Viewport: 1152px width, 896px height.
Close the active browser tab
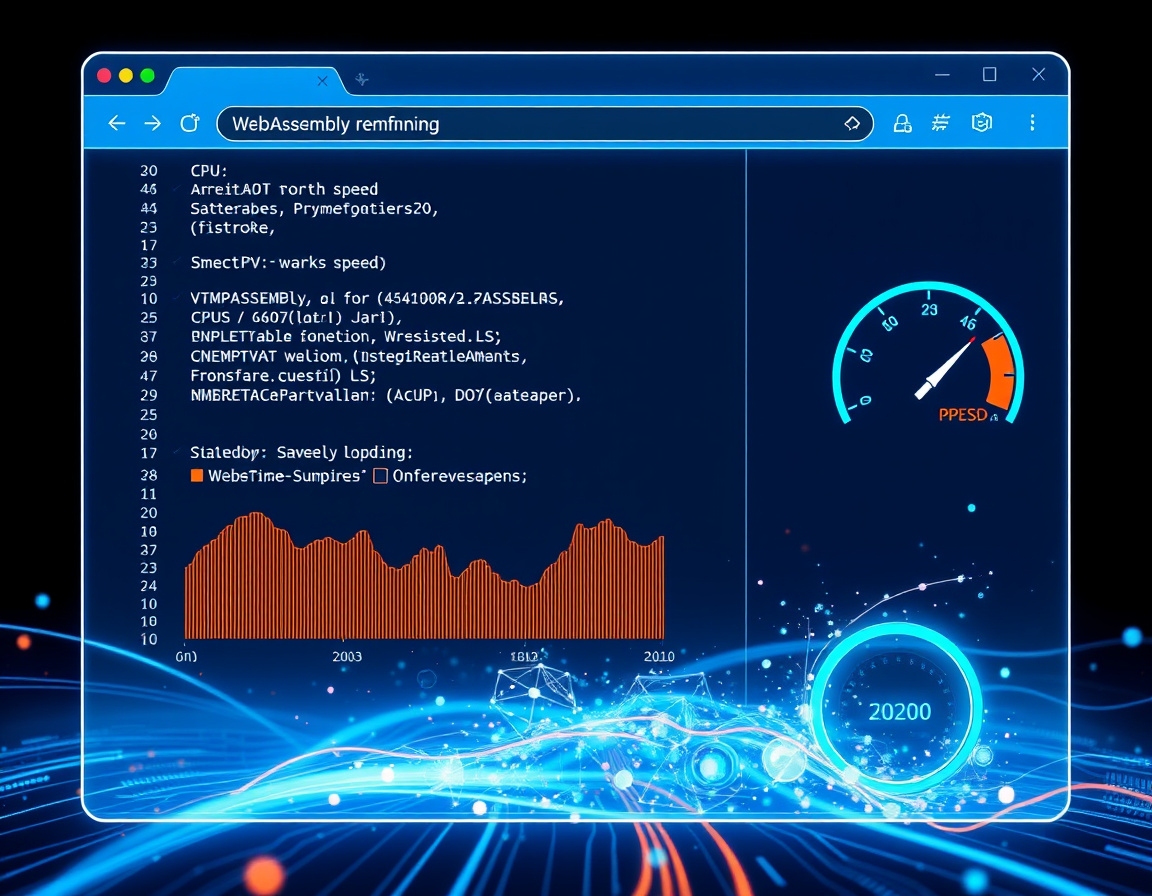pos(322,81)
